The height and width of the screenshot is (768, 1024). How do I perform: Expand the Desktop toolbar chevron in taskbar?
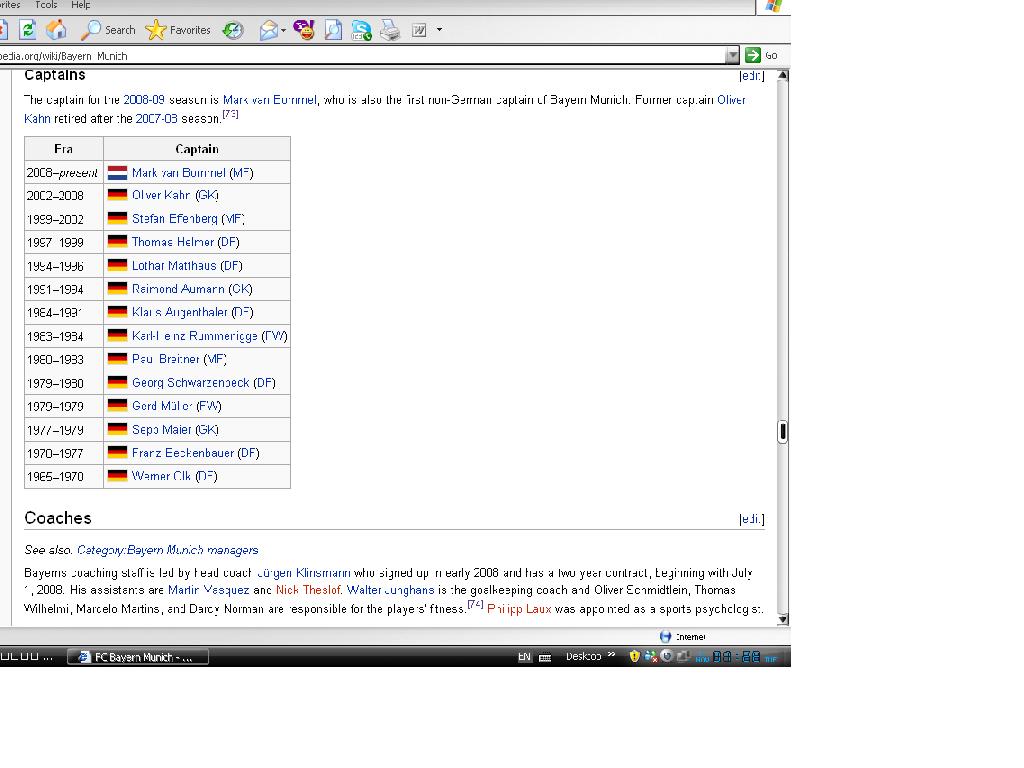611,656
